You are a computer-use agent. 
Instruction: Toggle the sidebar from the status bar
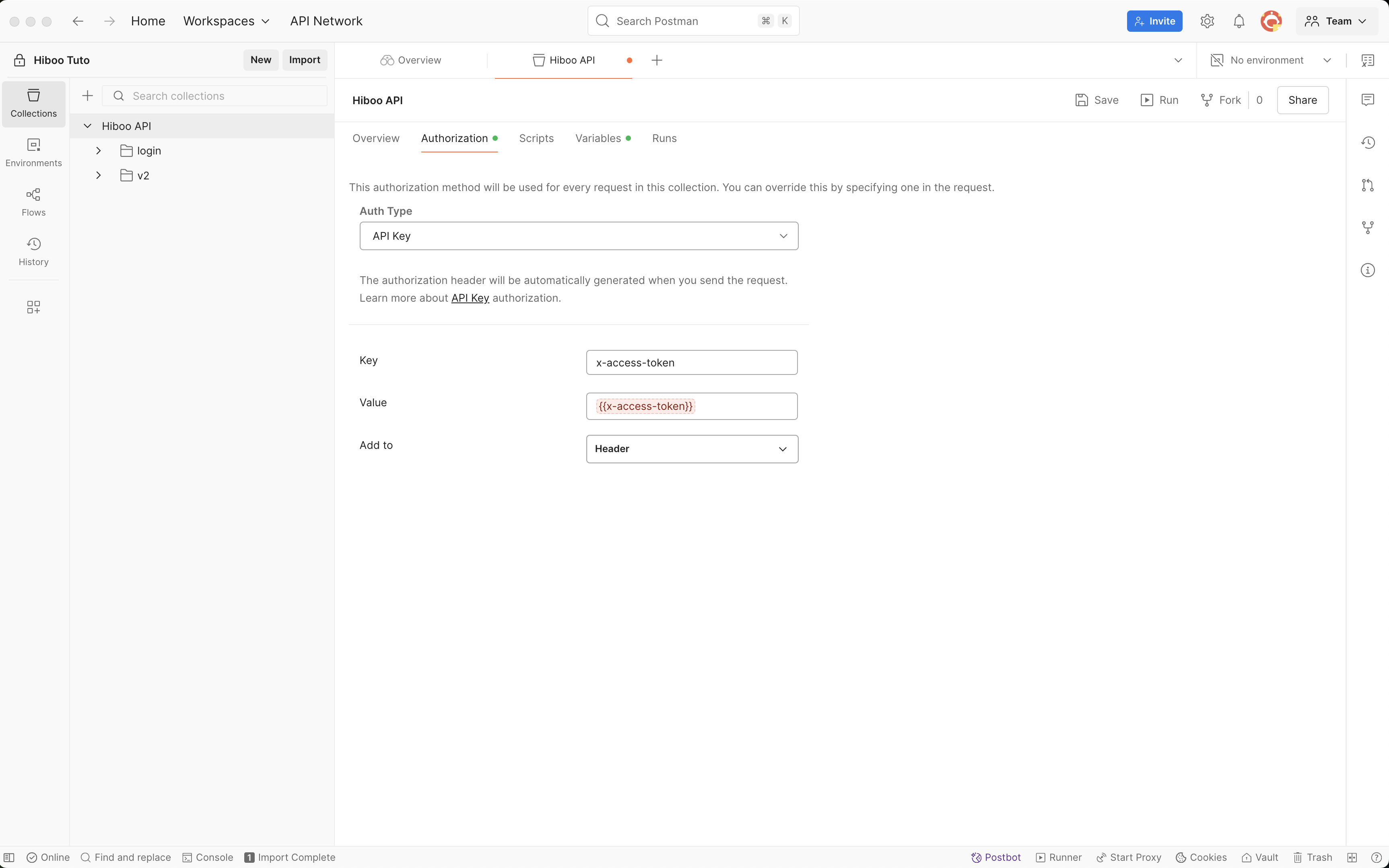click(9, 857)
